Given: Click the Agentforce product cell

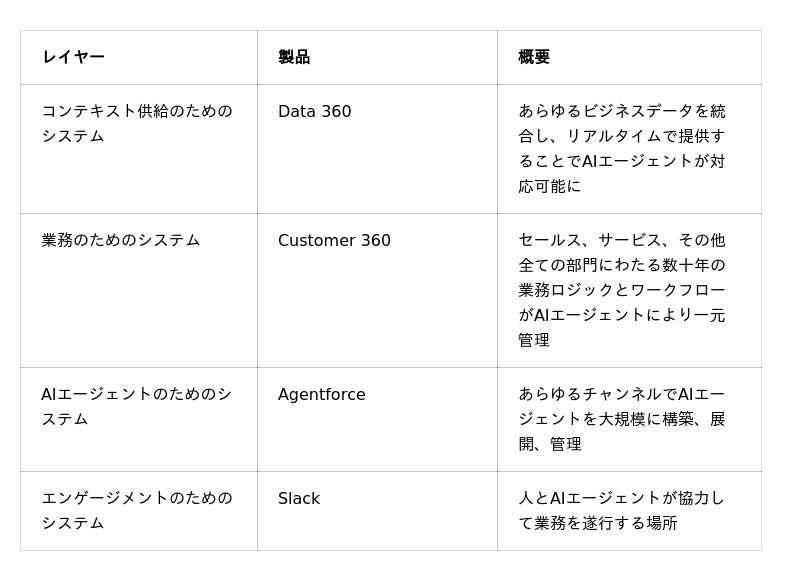Looking at the screenshot, I should tap(322, 394).
